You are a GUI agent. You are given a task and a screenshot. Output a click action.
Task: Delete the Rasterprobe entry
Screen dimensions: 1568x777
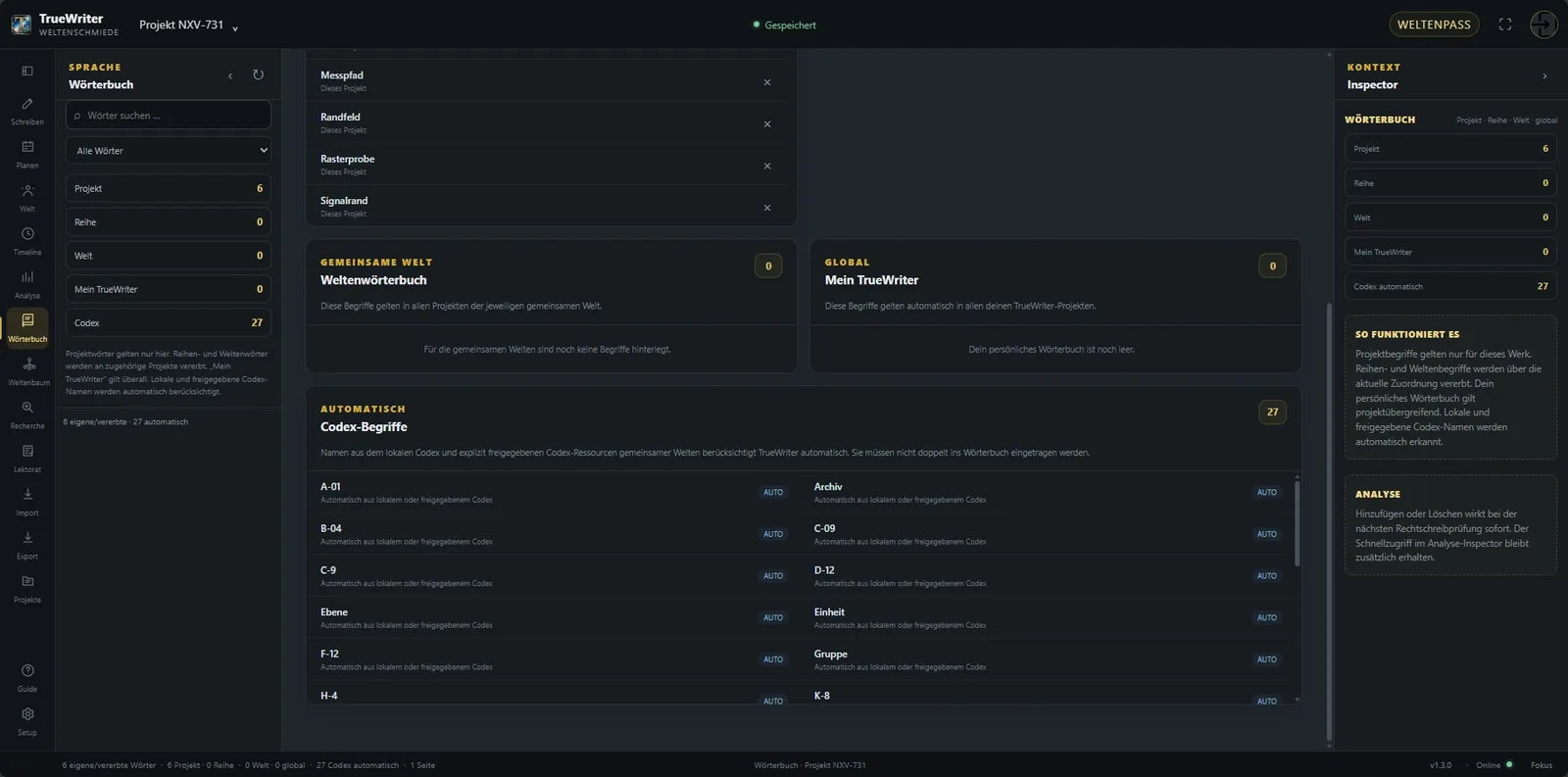[767, 166]
